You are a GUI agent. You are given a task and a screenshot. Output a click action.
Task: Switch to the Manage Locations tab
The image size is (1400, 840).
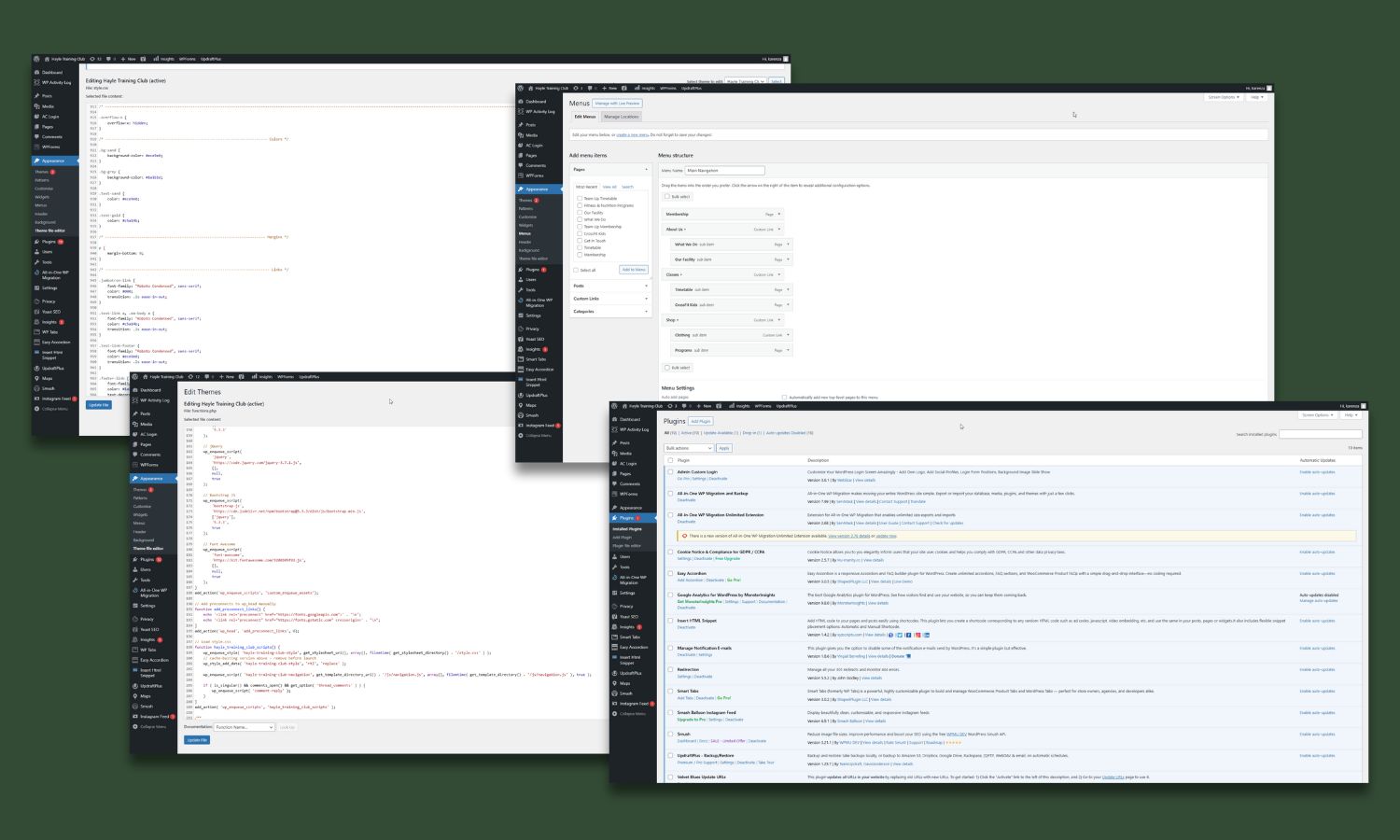tap(621, 117)
